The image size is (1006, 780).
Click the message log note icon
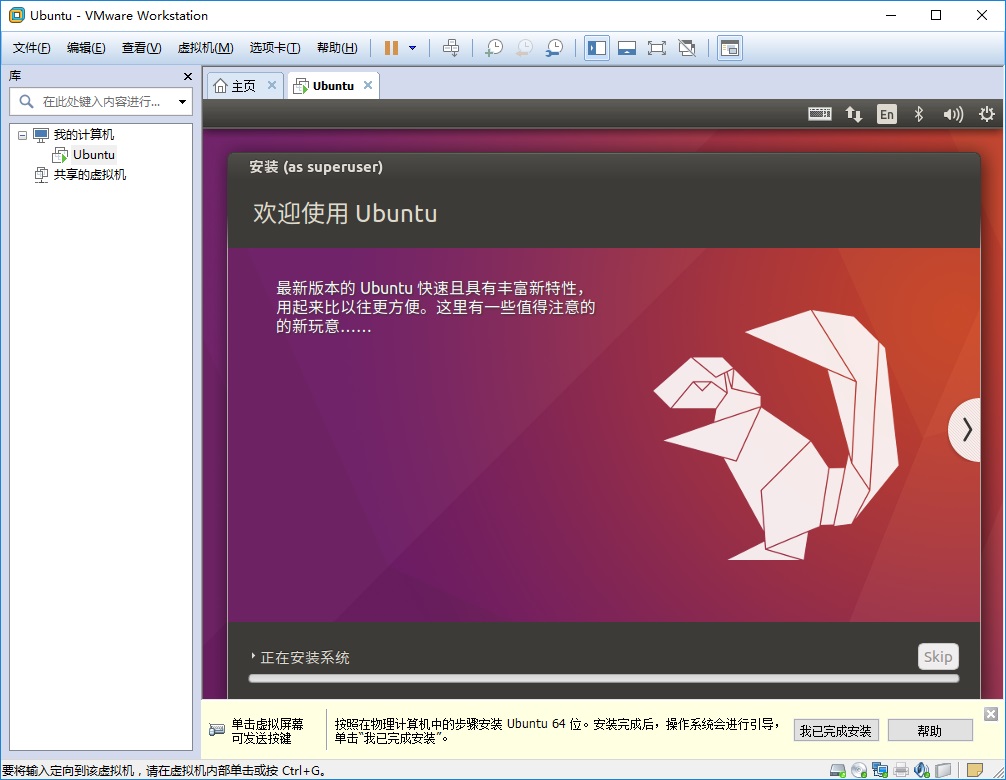[x=975, y=770]
